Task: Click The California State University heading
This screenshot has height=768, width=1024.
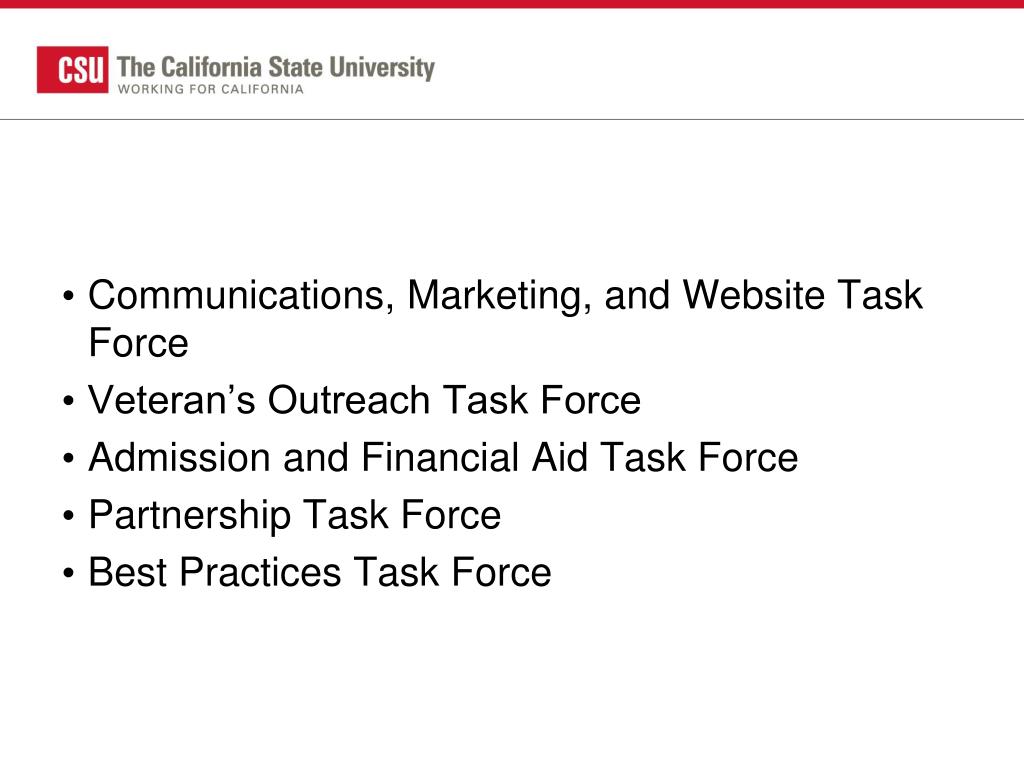Action: 276,68
